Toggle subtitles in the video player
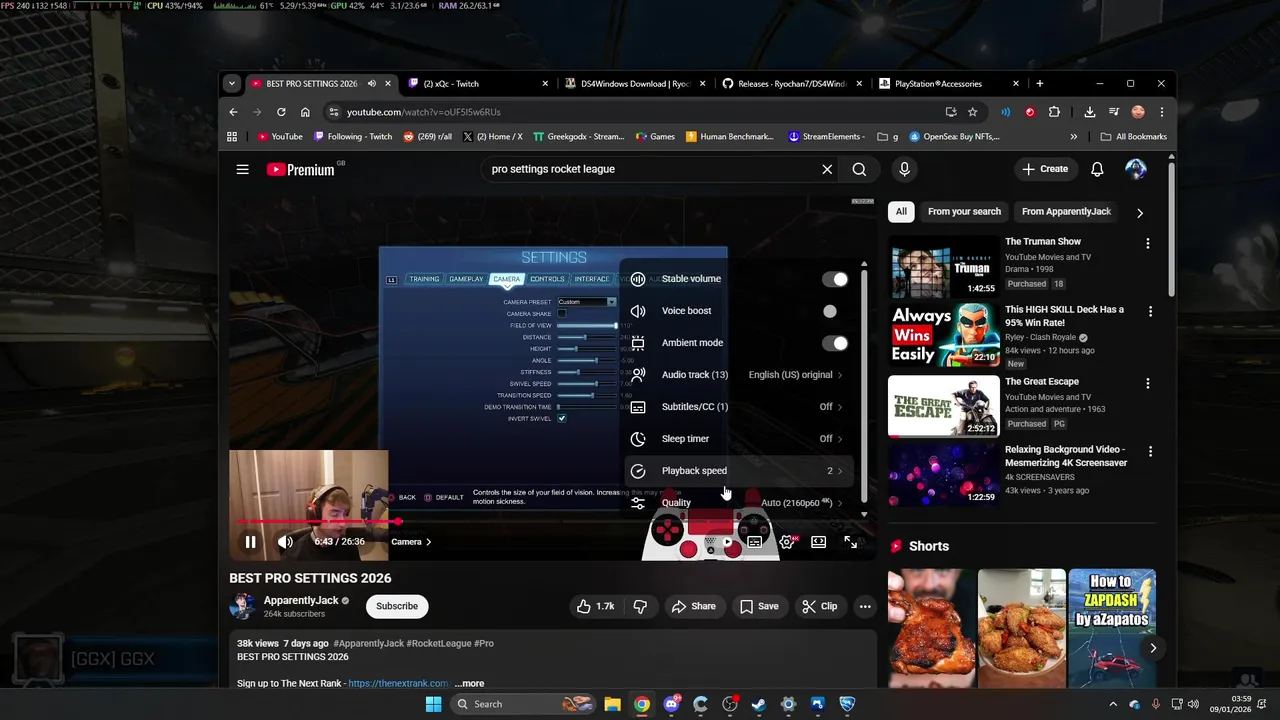This screenshot has height=720, width=1280. click(755, 542)
